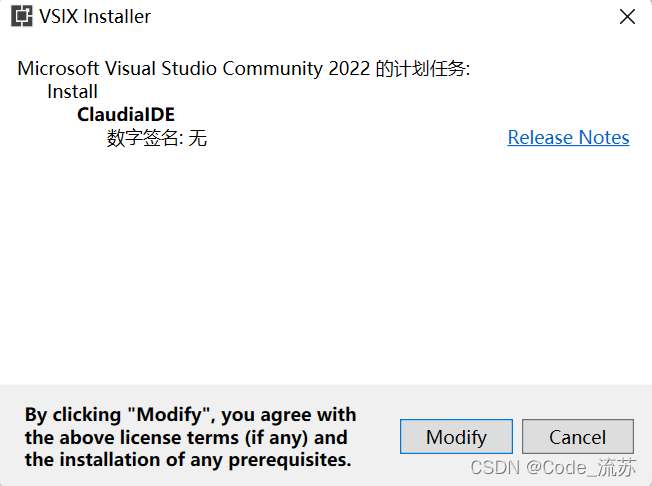Click the Modify button
Image resolution: width=652 pixels, height=486 pixels.
(x=456, y=437)
